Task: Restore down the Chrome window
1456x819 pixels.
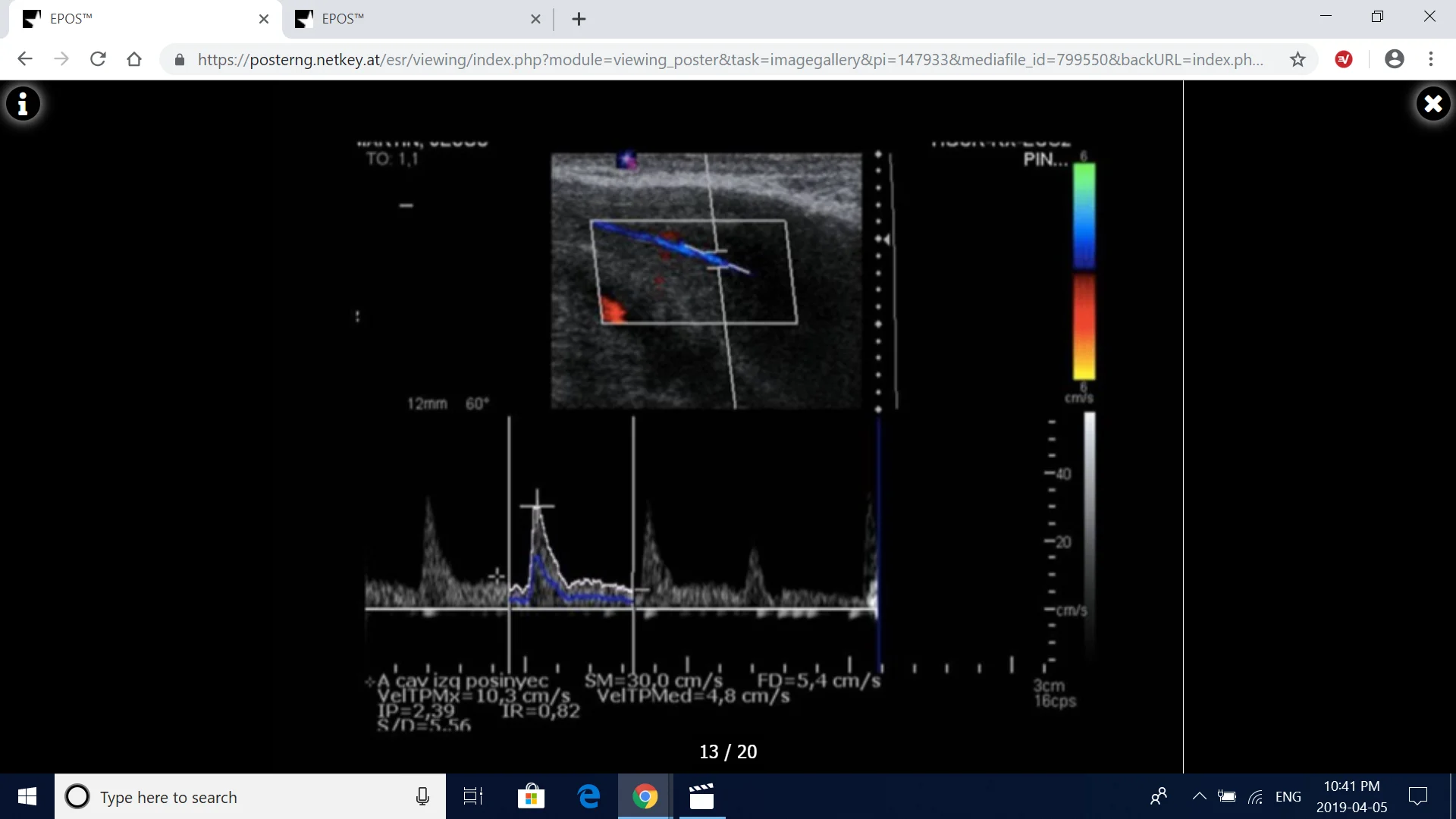Action: [1377, 16]
